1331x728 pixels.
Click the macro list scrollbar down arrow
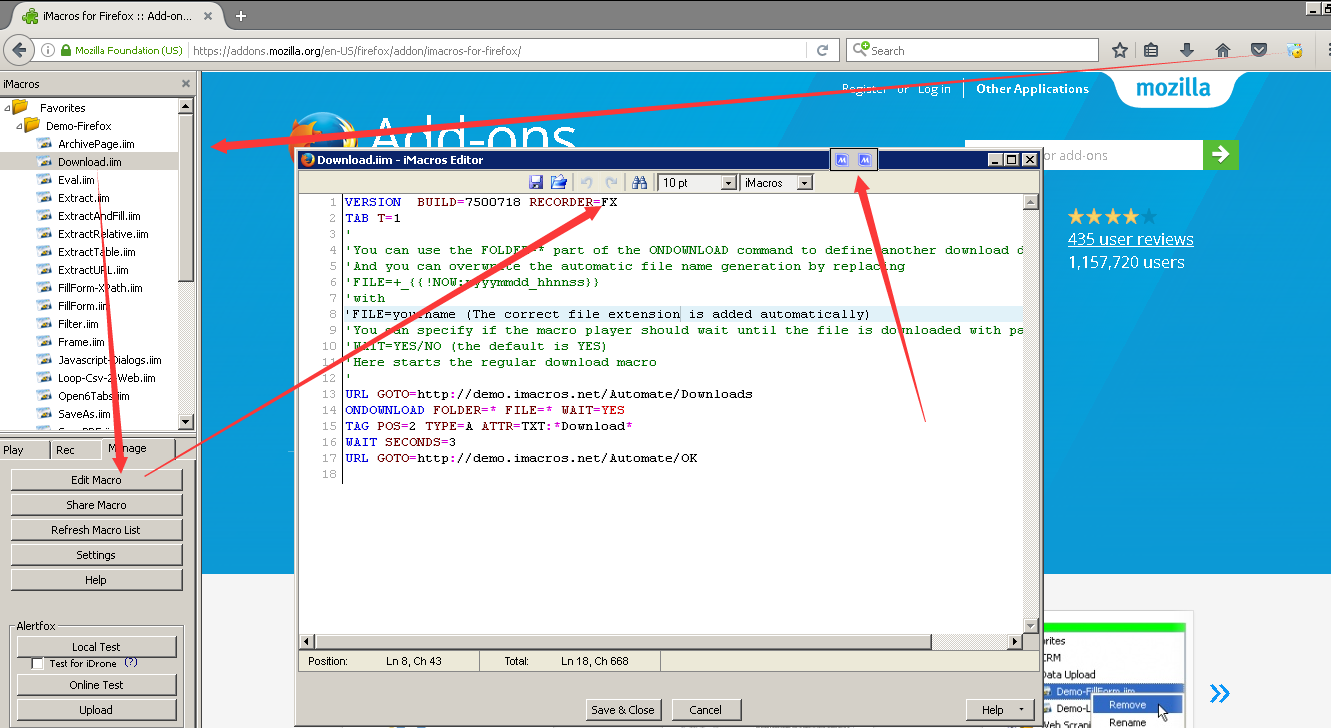coord(186,422)
